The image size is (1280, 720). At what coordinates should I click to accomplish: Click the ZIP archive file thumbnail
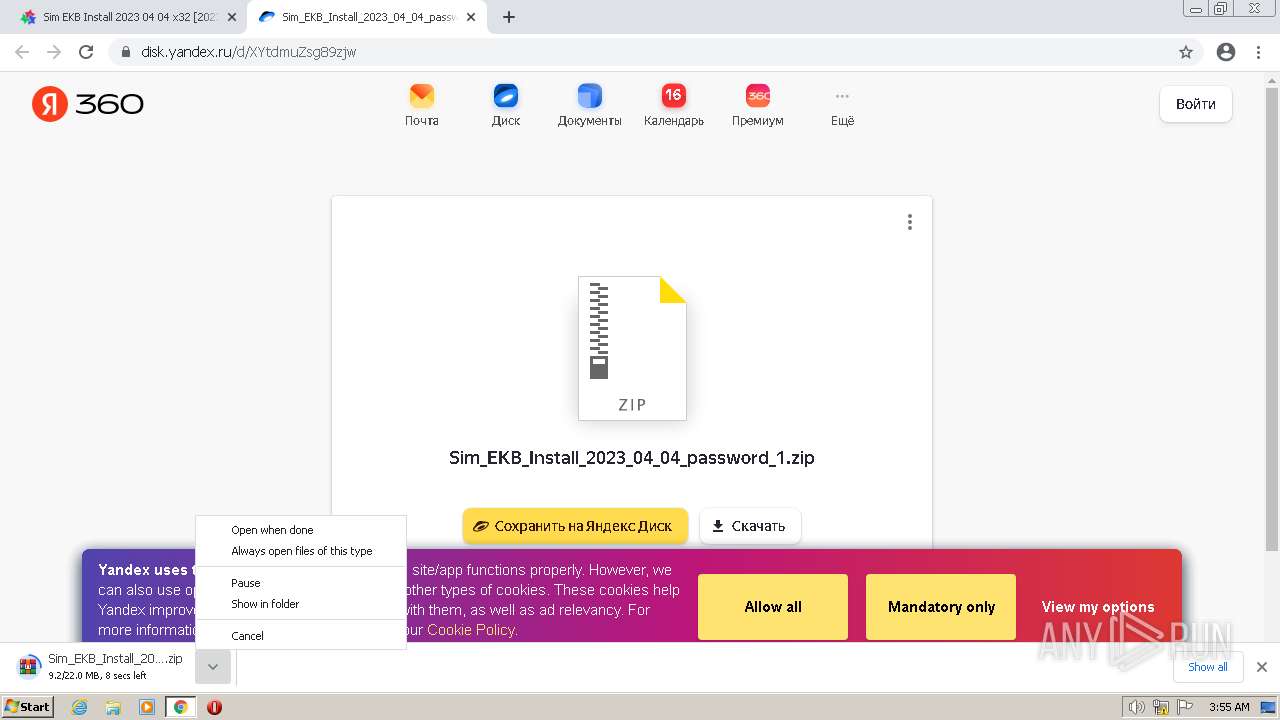[x=632, y=348]
